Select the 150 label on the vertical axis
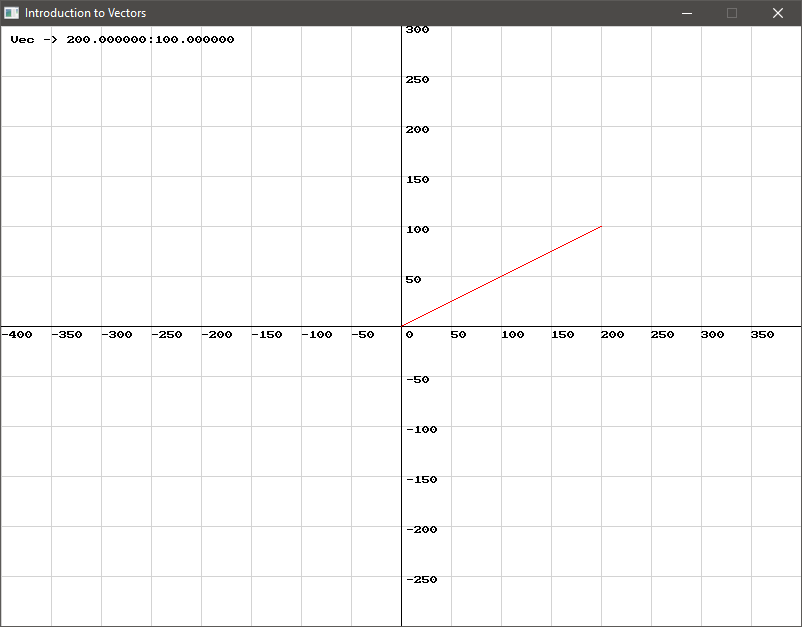This screenshot has width=802, height=627. pos(417,180)
